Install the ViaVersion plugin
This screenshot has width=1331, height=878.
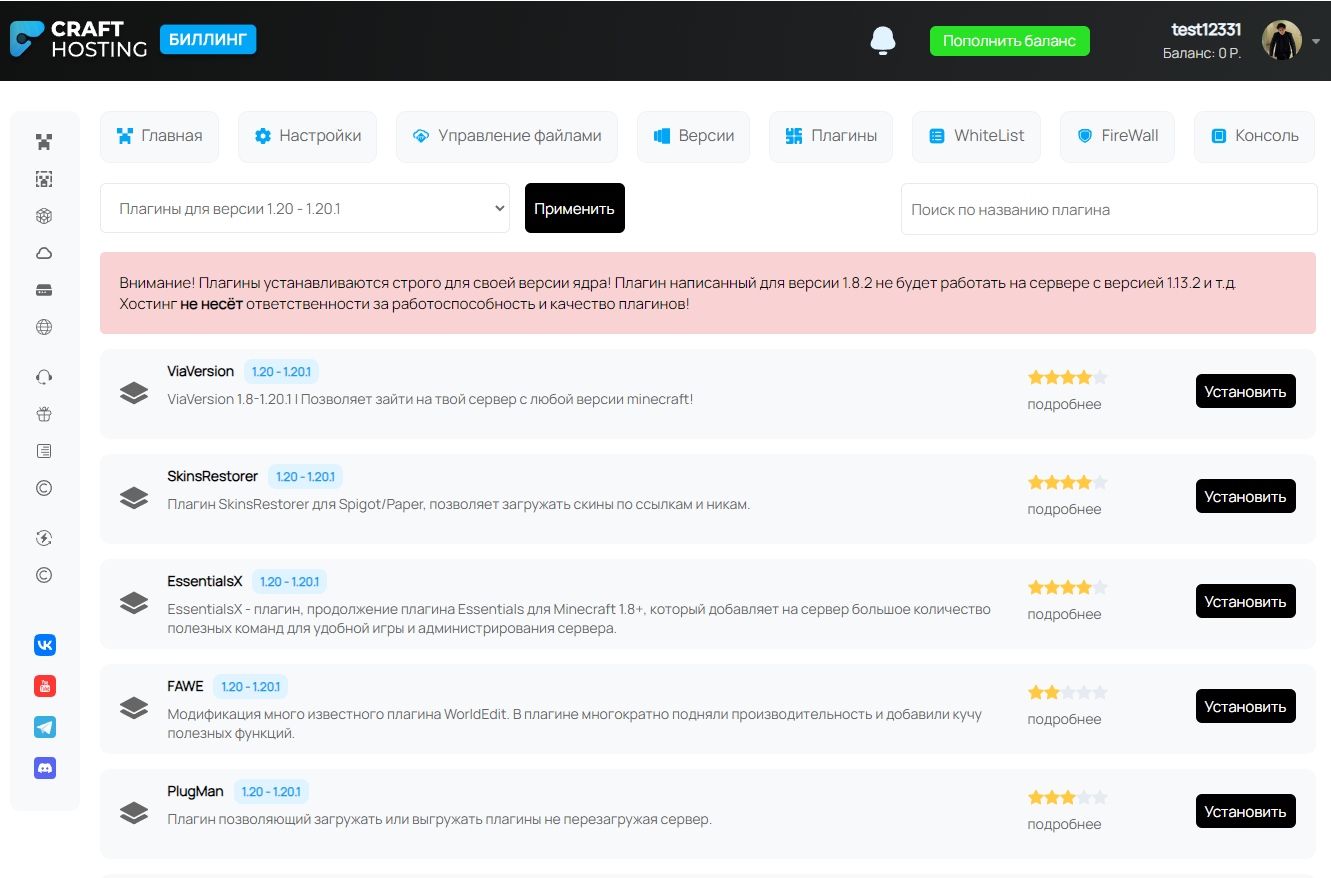coord(1246,391)
